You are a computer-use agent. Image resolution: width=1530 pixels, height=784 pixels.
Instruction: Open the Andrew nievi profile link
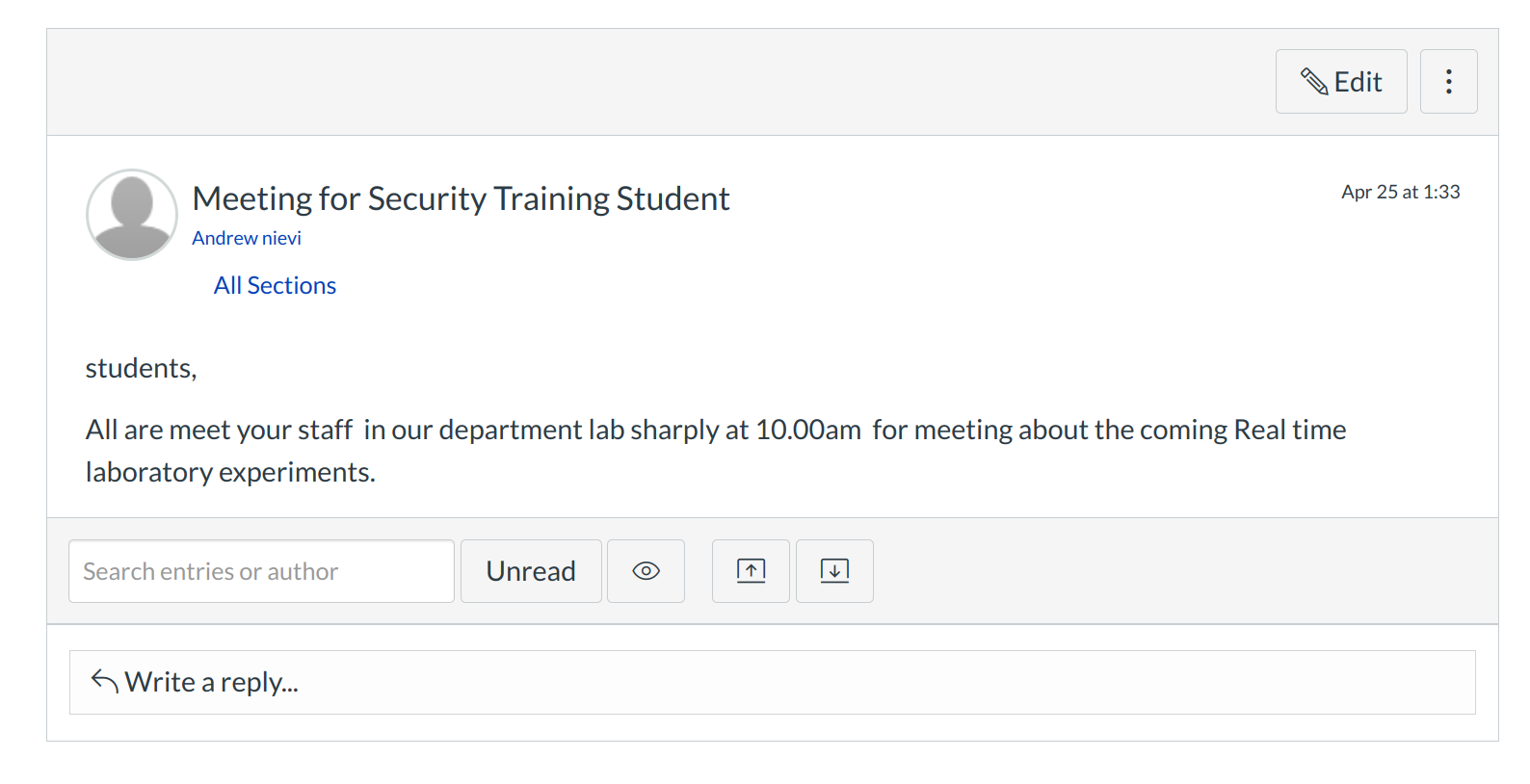247,238
